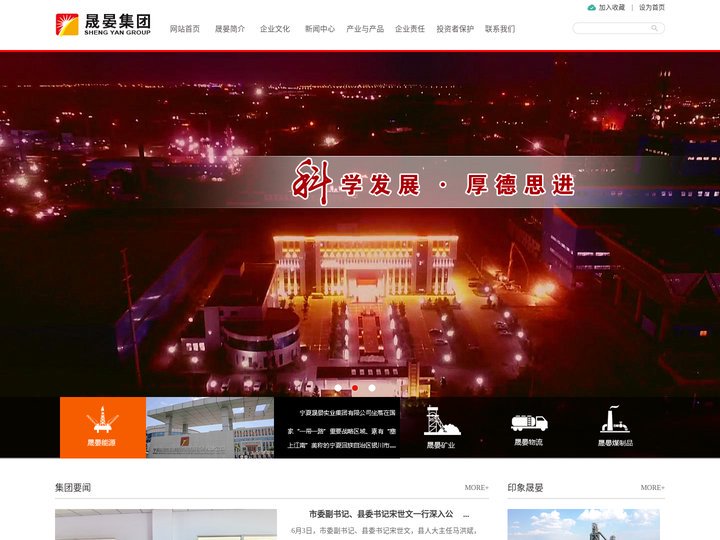The height and width of the screenshot is (540, 720).
Task: Select the red second carousel dot
Action: (x=355, y=388)
